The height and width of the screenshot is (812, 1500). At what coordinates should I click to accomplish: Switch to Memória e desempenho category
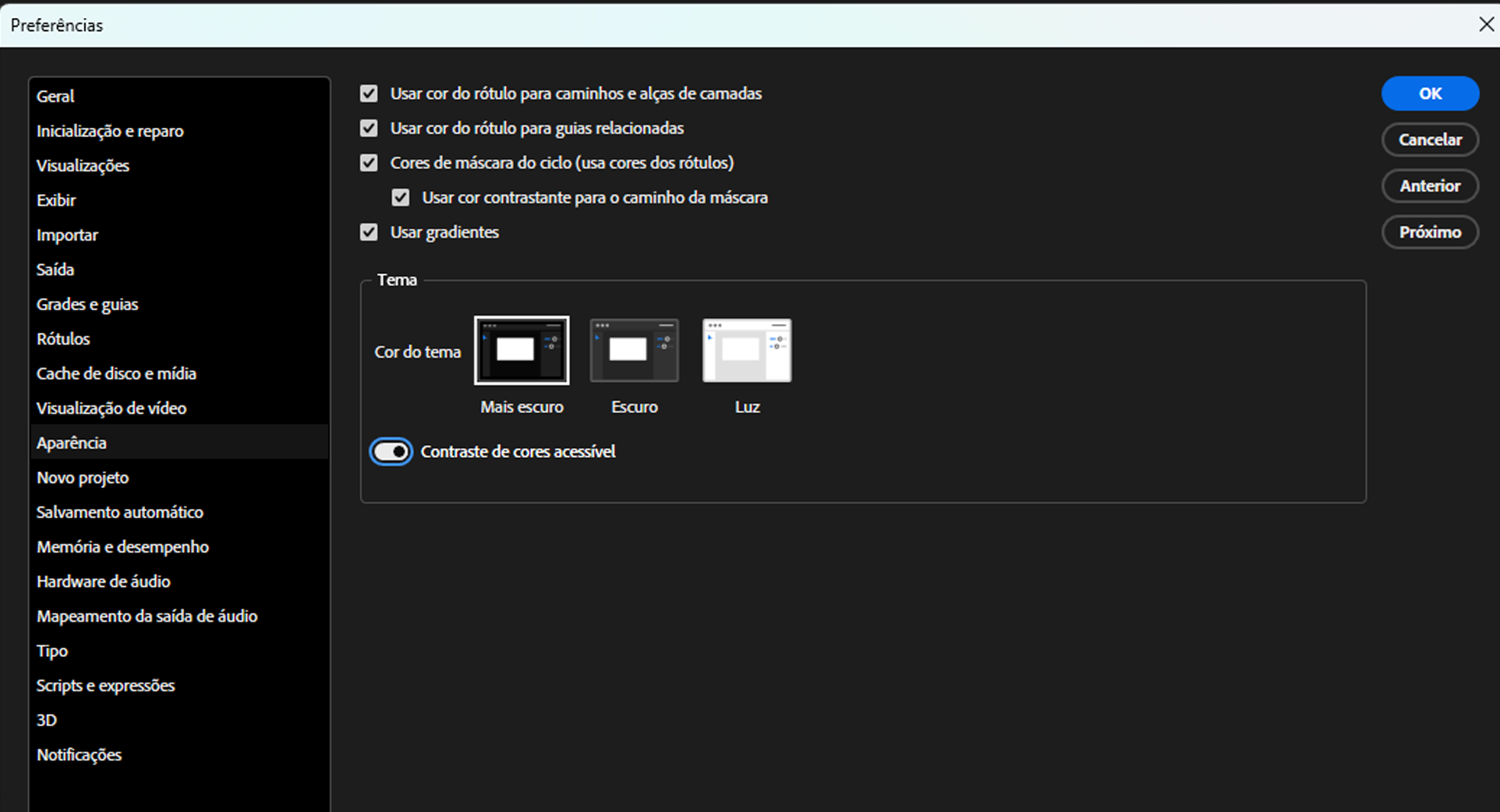point(122,547)
